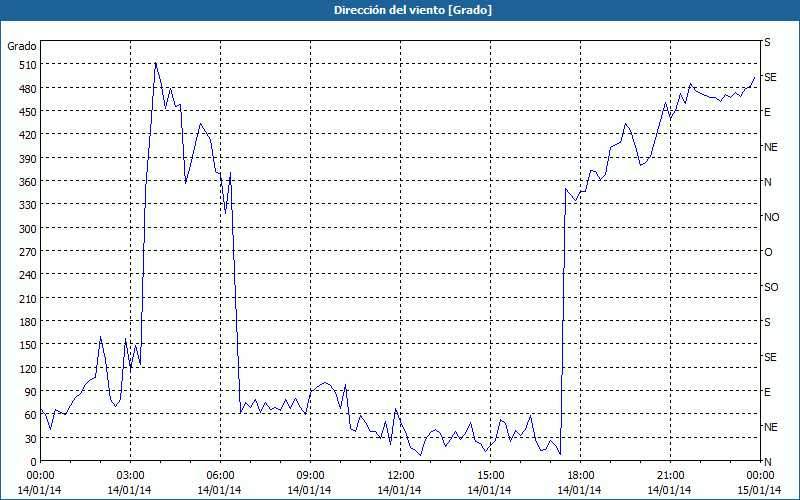The height and width of the screenshot is (500, 800).
Task: Pick the 330 degree axis label
Action: pos(28,205)
